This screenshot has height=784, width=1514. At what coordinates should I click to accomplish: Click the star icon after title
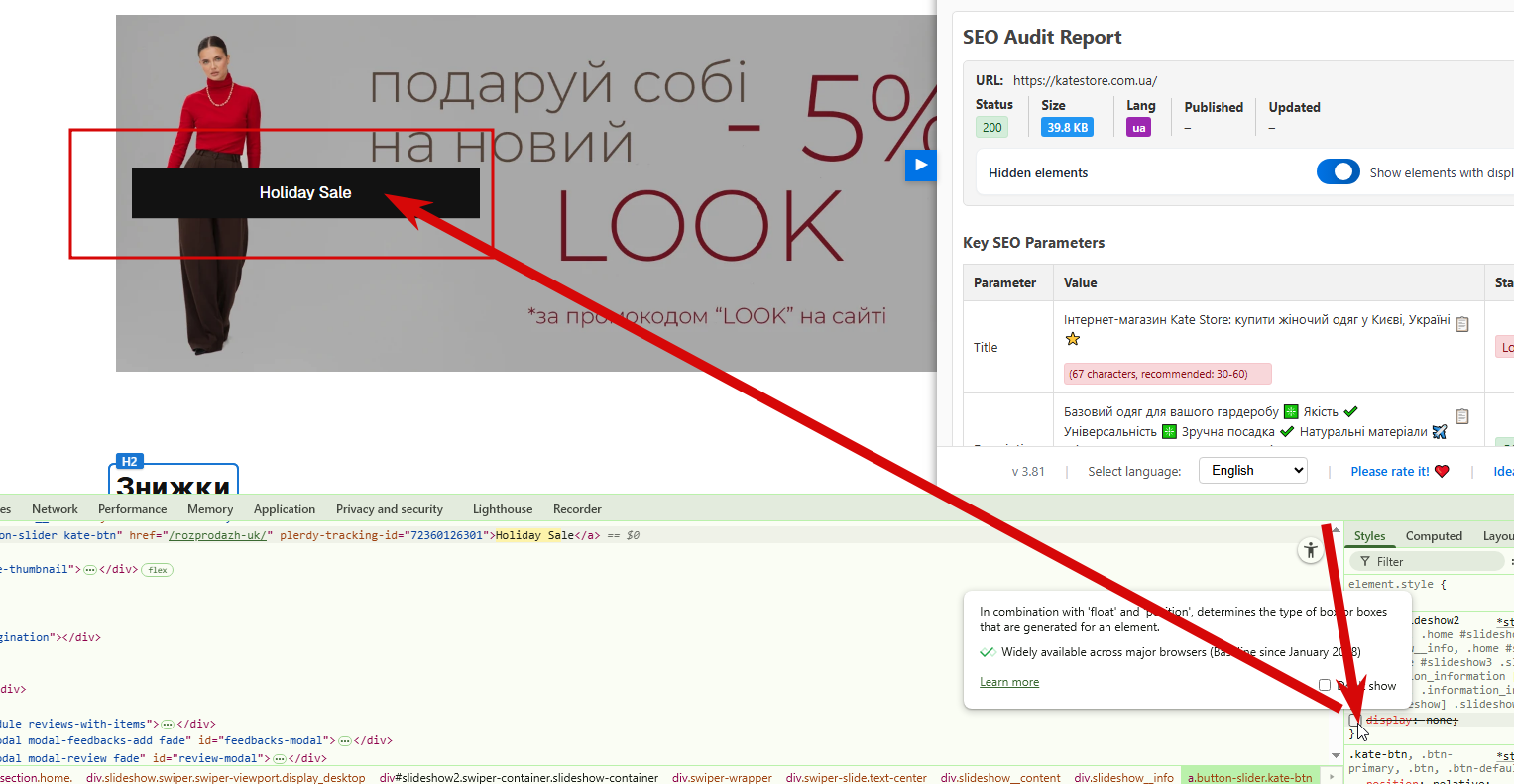[x=1072, y=340]
